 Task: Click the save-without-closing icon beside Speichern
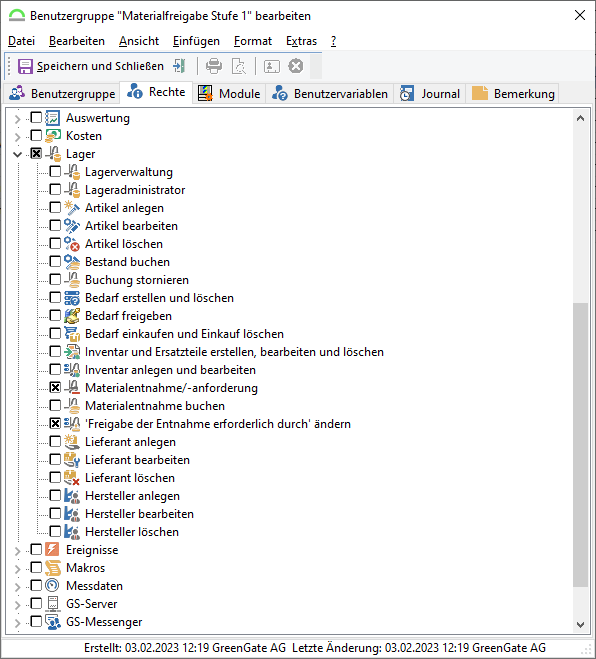pyautogui.click(x=179, y=66)
